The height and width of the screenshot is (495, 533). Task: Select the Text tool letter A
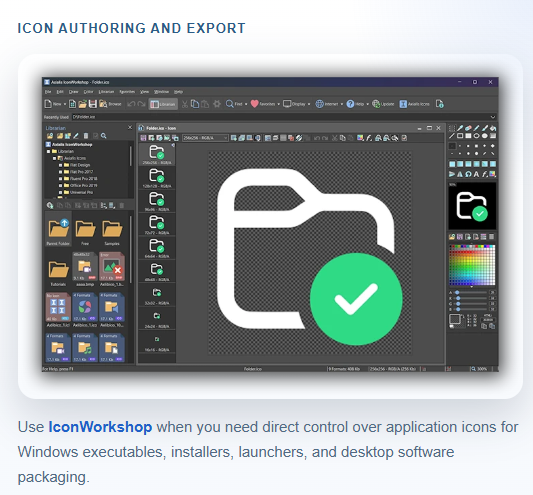477,174
